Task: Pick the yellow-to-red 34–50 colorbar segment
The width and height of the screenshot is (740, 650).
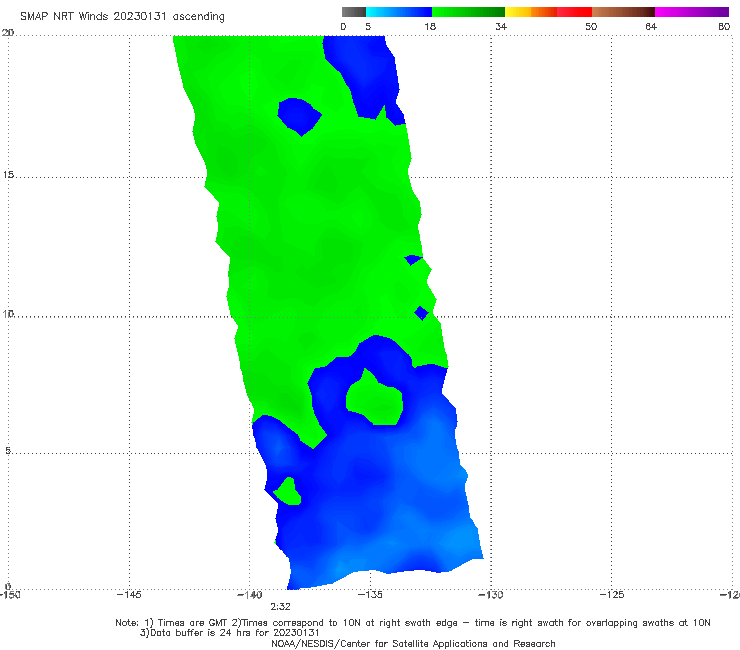Action: (x=548, y=12)
